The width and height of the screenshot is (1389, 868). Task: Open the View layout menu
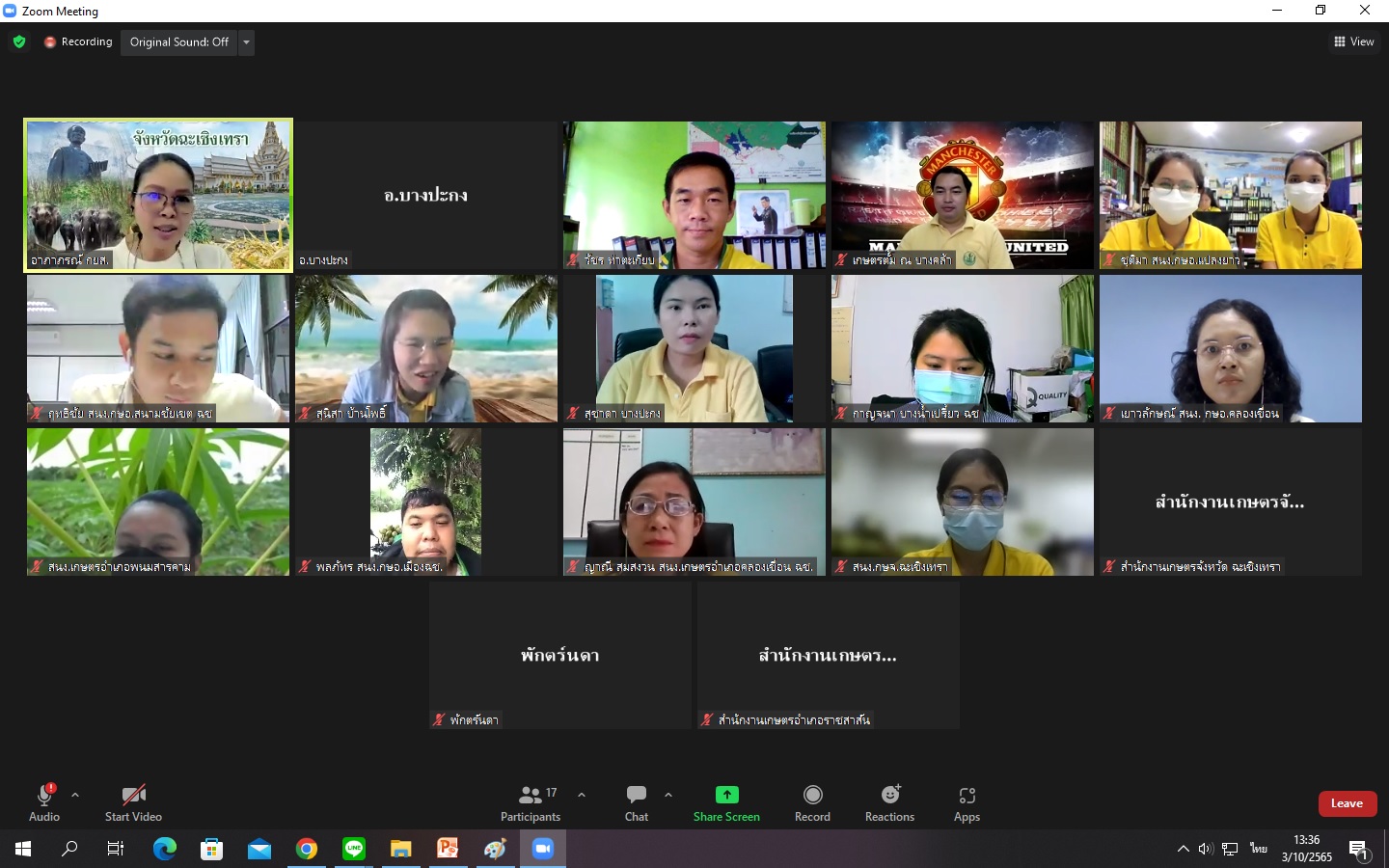(1354, 41)
